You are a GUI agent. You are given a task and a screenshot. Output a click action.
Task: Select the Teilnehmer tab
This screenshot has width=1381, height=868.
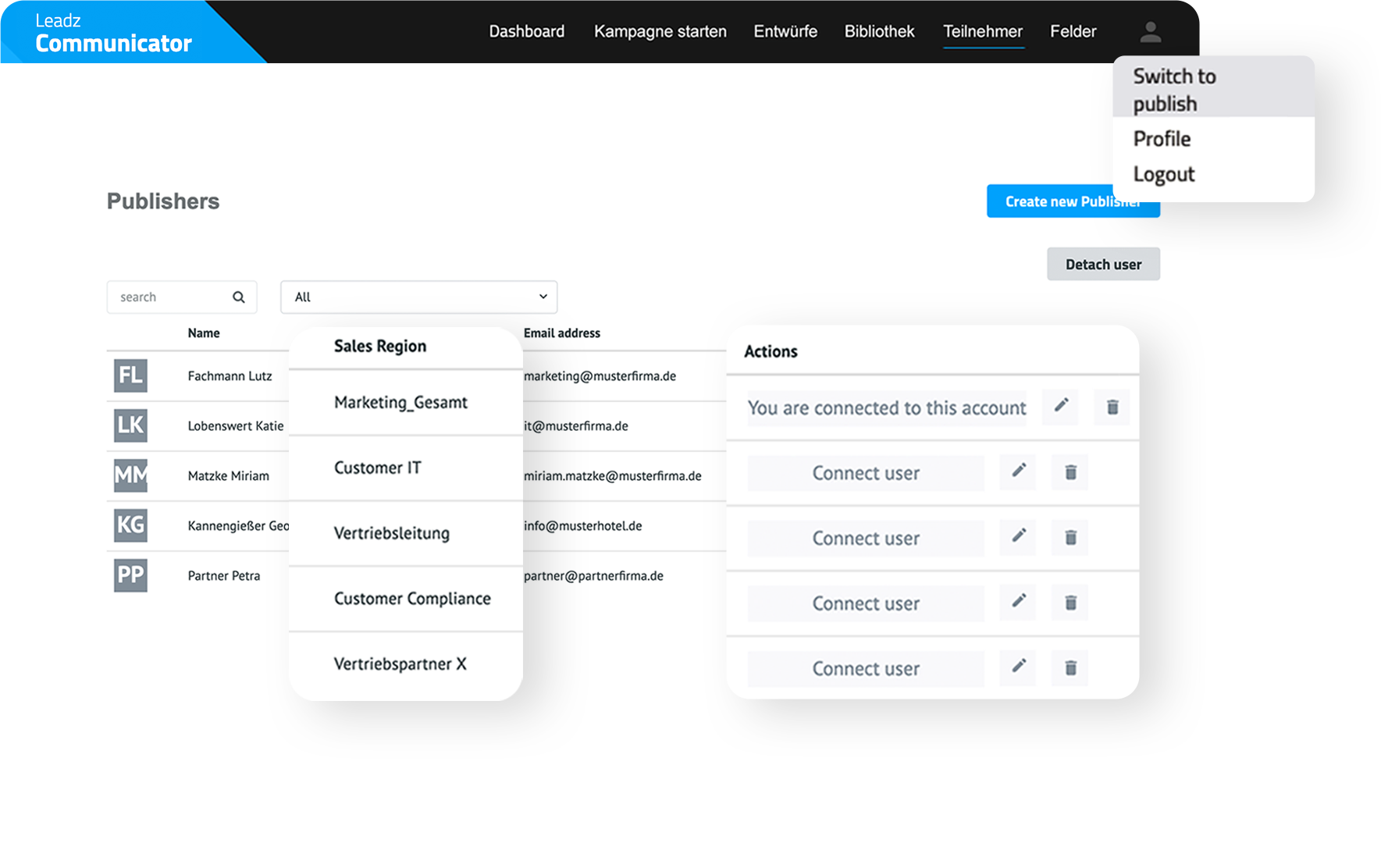coord(983,32)
